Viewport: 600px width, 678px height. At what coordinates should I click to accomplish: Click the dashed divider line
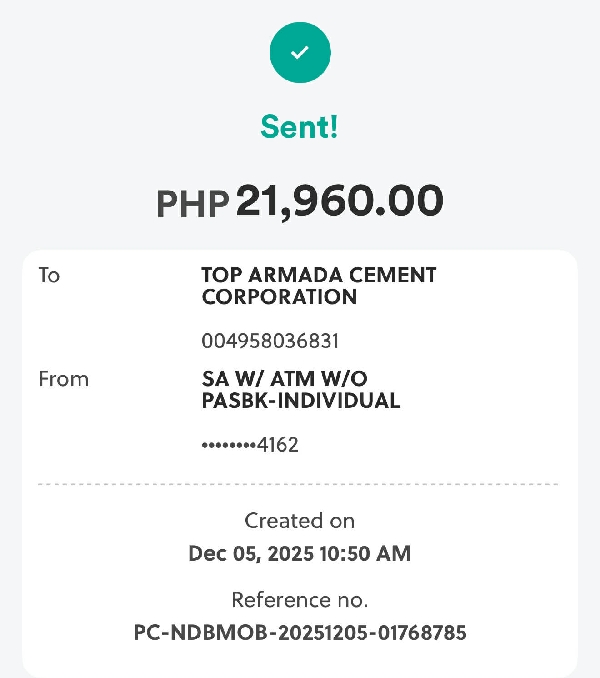pyautogui.click(x=299, y=485)
